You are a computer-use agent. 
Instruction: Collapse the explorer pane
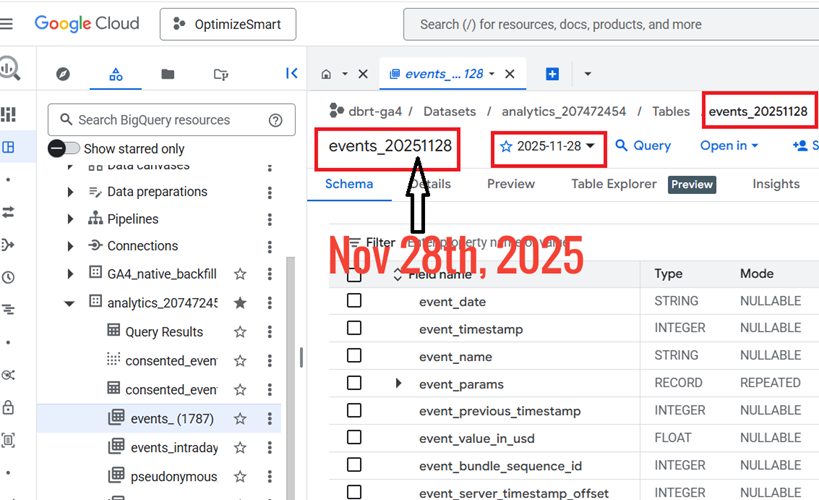click(x=291, y=73)
